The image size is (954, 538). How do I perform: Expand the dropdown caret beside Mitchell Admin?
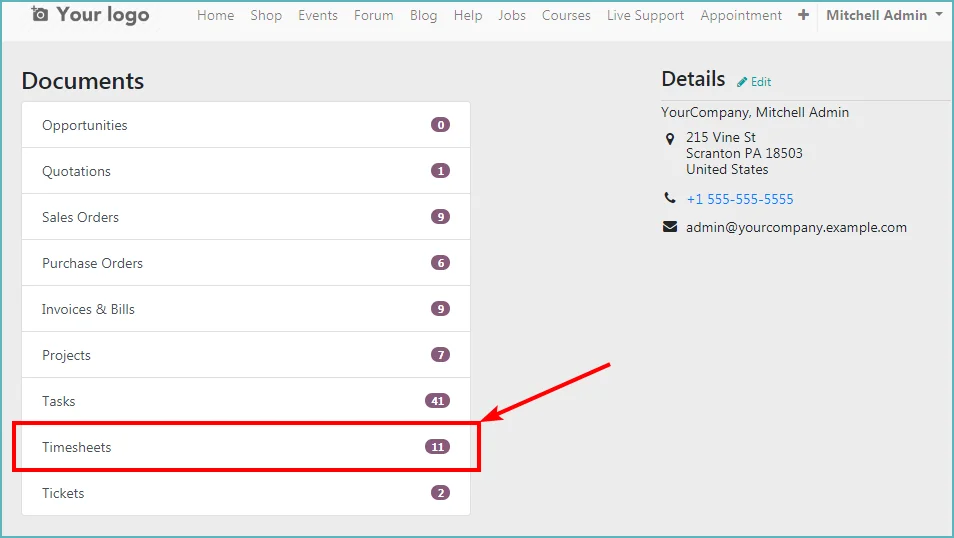(x=939, y=14)
